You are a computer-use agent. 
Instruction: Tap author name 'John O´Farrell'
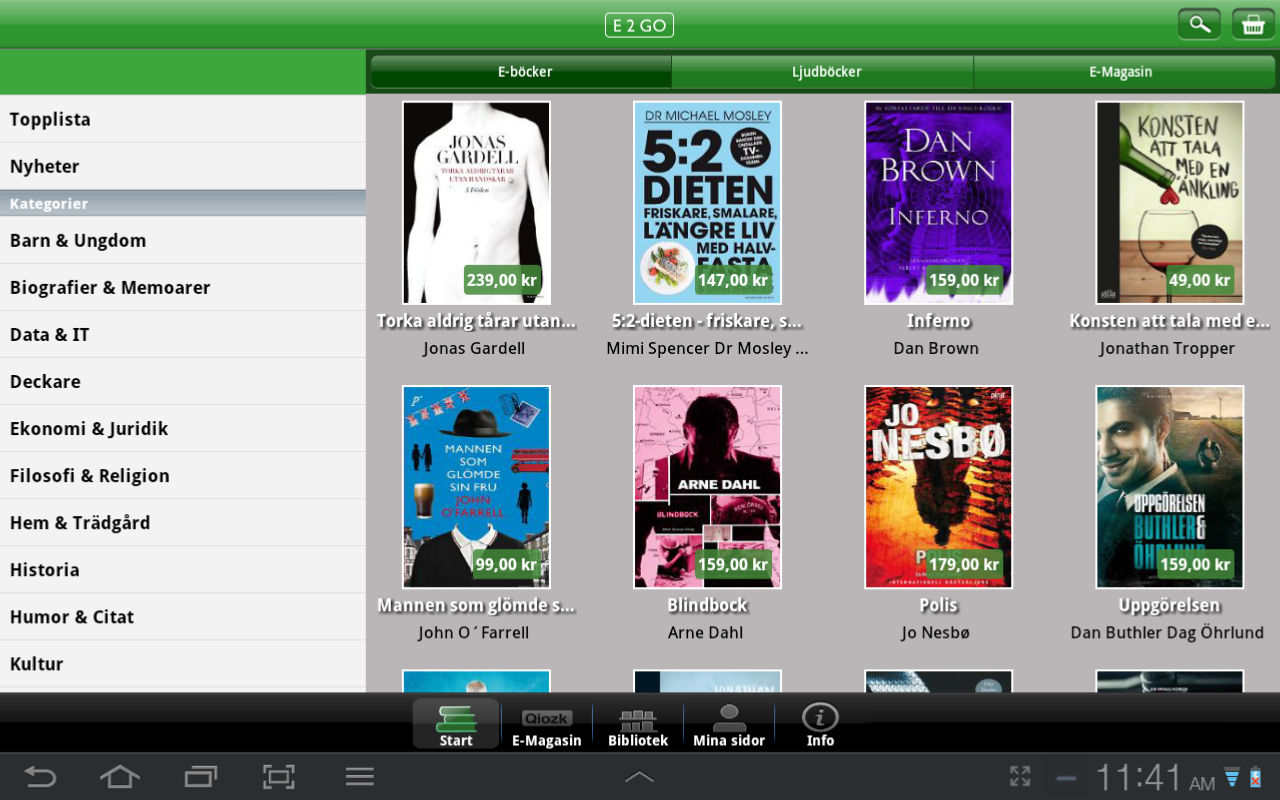click(474, 632)
